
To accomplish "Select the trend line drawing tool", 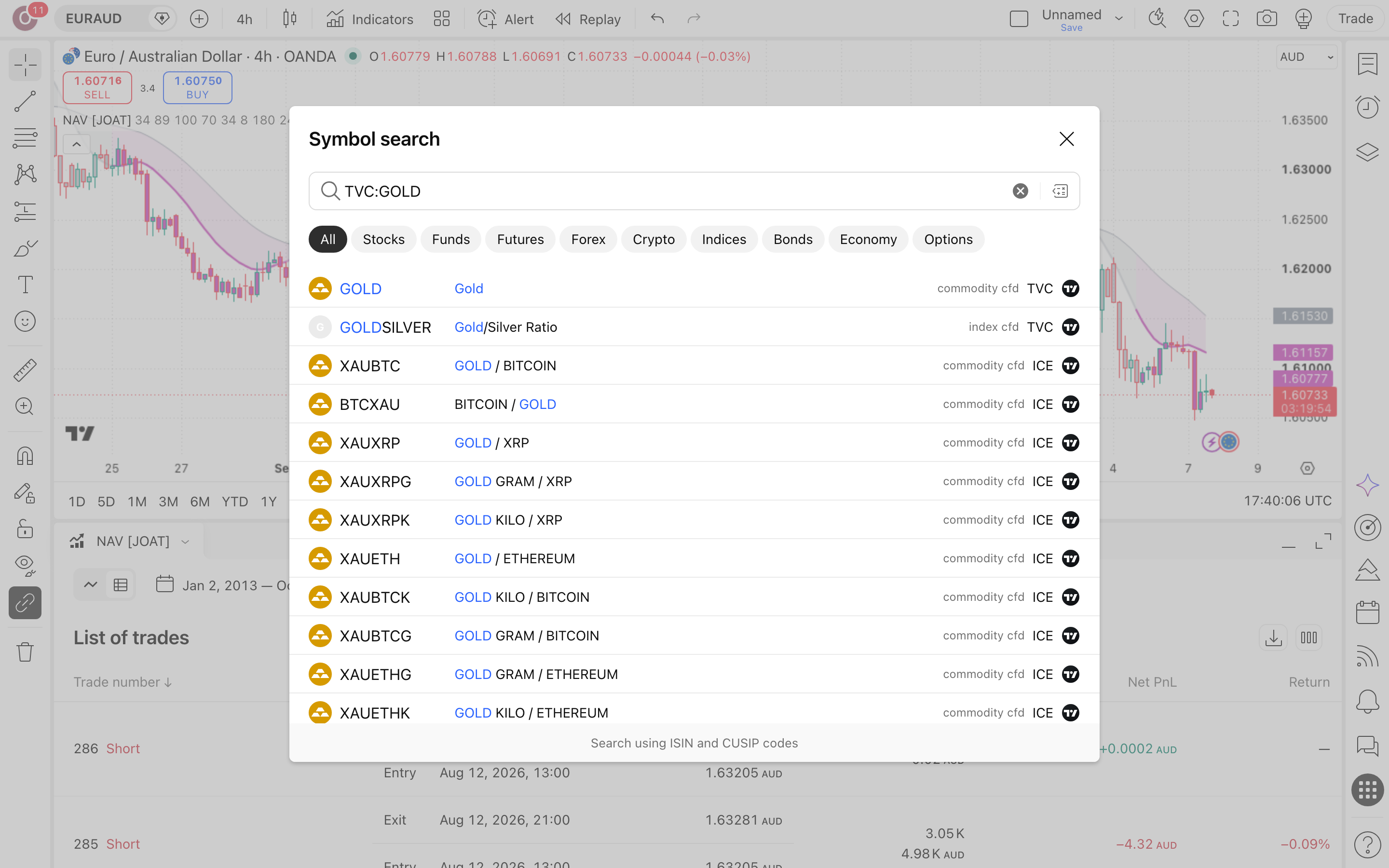I will pyautogui.click(x=25, y=101).
